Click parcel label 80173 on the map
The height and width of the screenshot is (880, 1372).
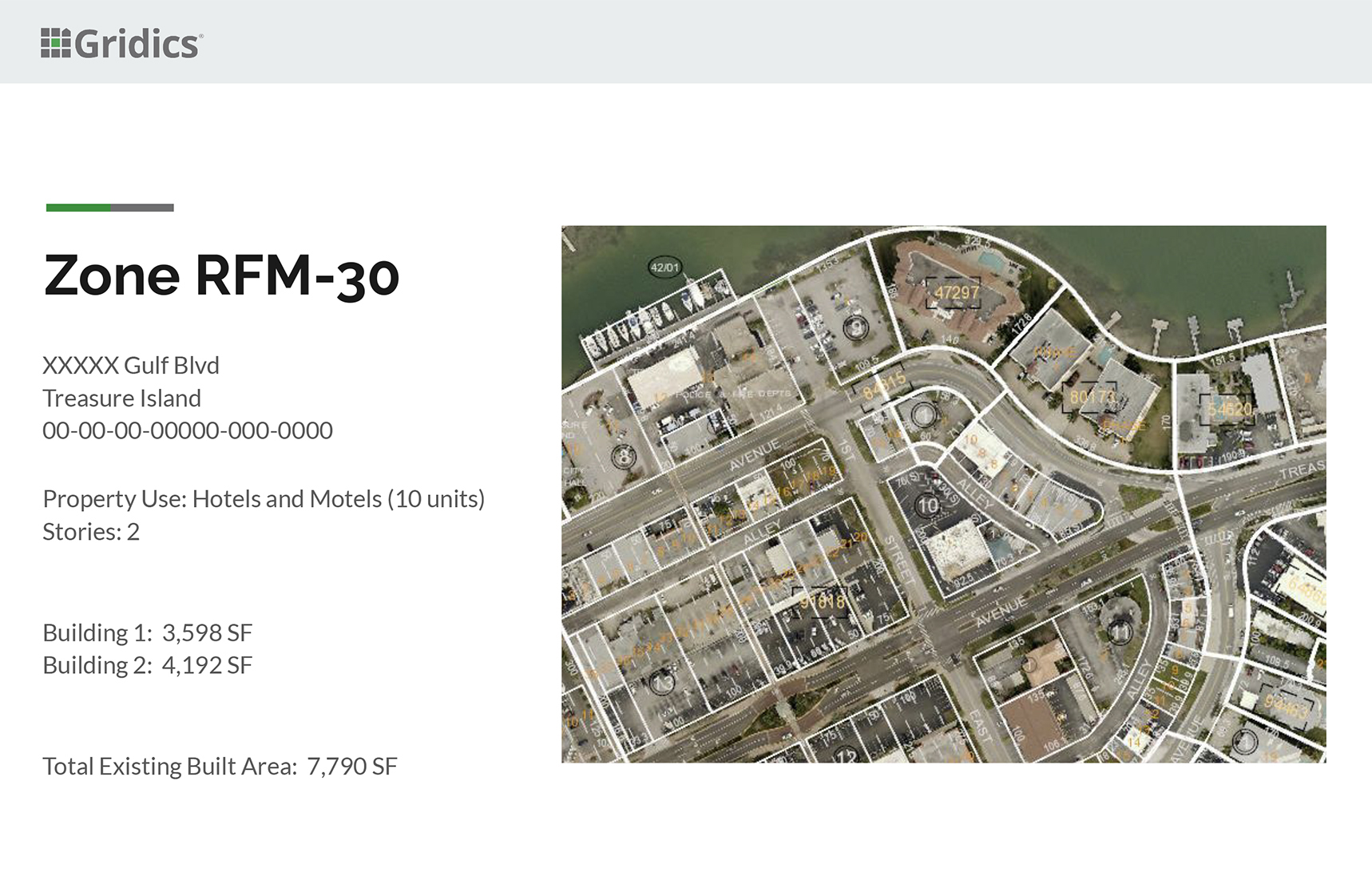[x=1092, y=396]
